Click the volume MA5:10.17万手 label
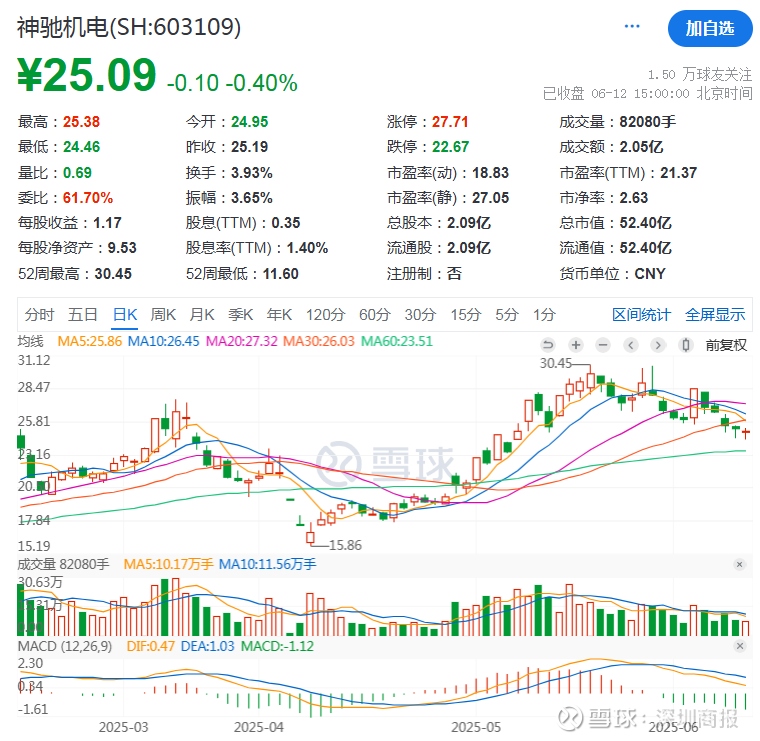Viewport: 760px width, 741px height. 168,564
